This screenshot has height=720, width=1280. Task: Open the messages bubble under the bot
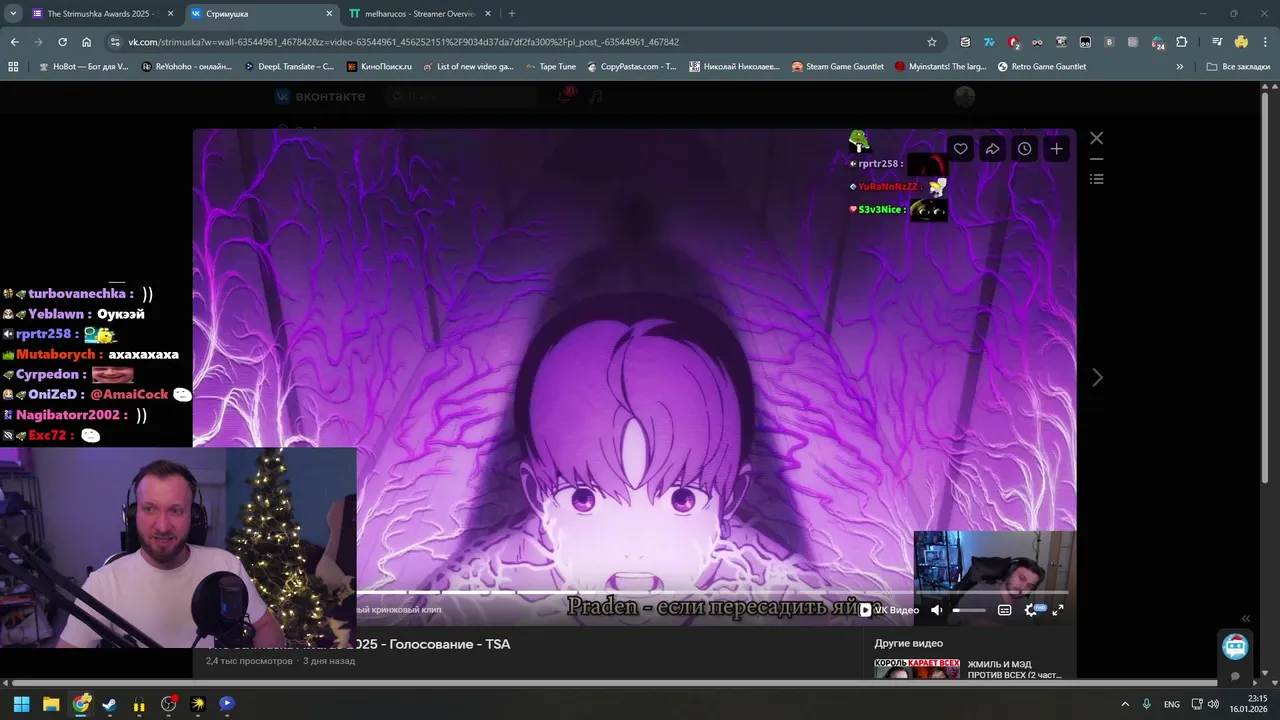click(x=1235, y=676)
